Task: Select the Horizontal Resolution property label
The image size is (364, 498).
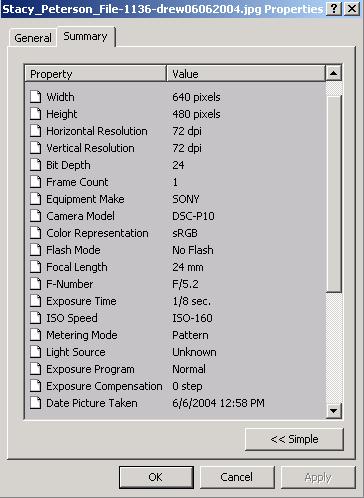Action: [97, 131]
